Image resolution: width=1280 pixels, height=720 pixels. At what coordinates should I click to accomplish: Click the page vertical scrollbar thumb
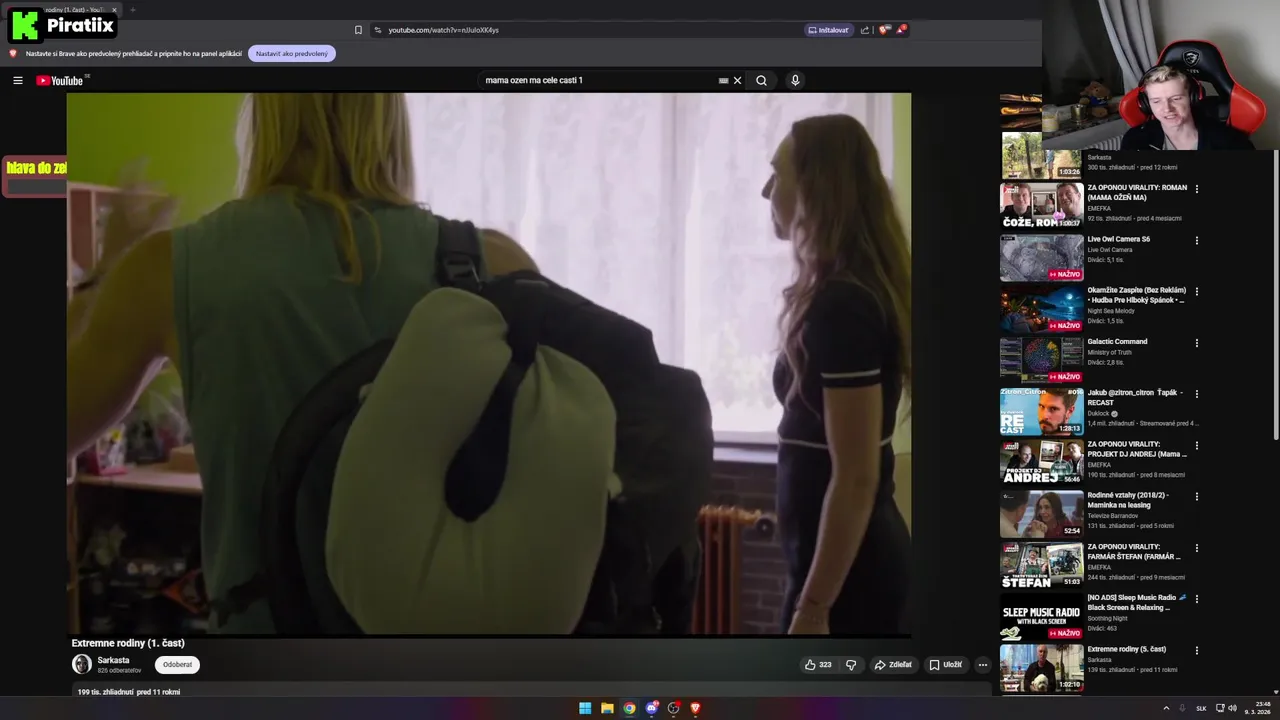[1276, 295]
